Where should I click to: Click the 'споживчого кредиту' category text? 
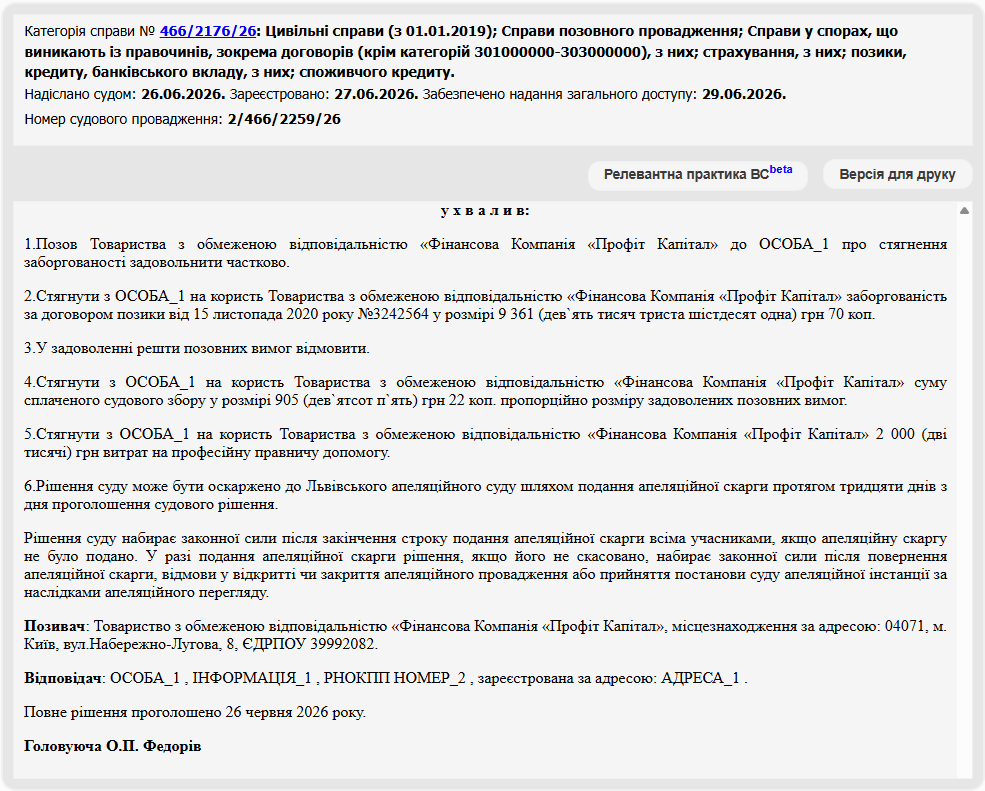(x=376, y=72)
